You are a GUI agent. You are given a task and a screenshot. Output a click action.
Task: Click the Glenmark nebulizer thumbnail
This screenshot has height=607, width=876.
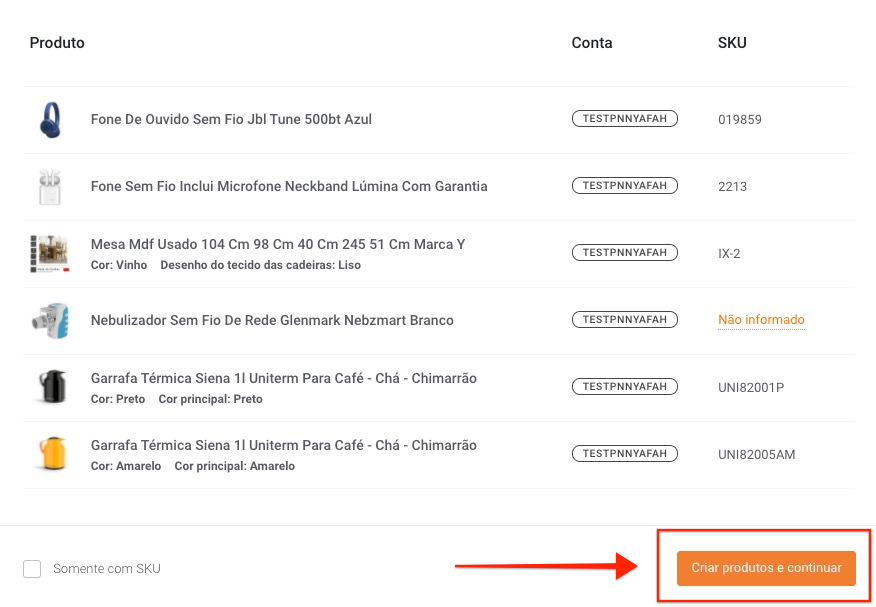click(50, 321)
